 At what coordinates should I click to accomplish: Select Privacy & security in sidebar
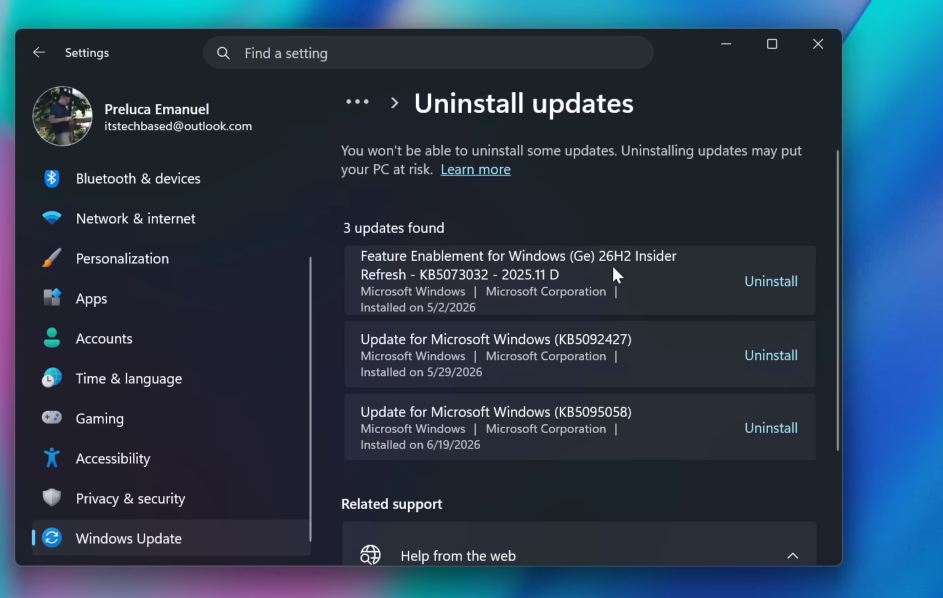131,499
